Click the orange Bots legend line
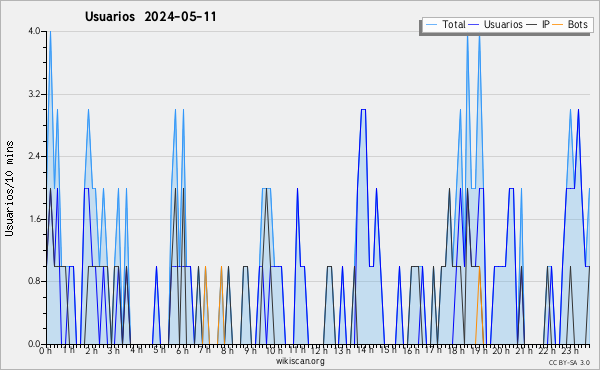The image size is (600, 370). click(x=558, y=25)
